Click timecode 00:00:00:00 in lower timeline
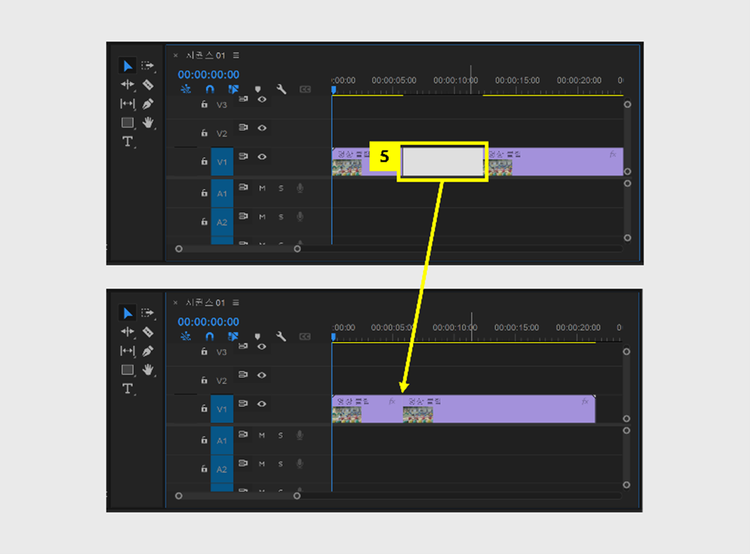This screenshot has height=554, width=750. (x=209, y=322)
